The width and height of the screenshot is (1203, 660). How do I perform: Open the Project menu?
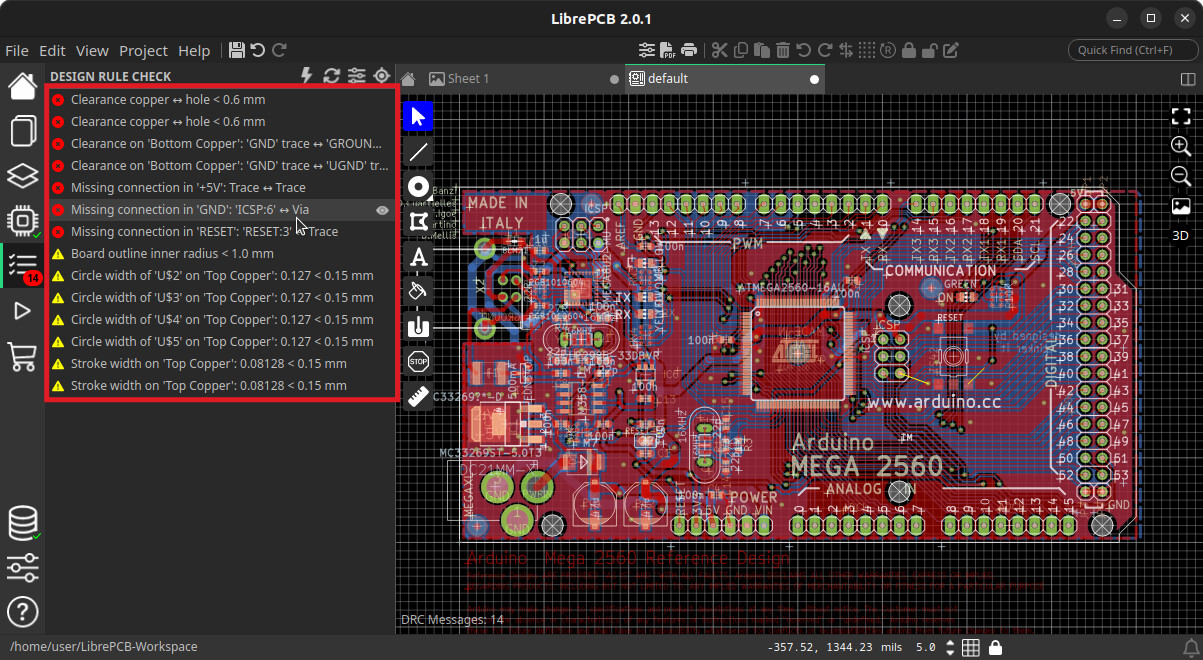pyautogui.click(x=144, y=51)
